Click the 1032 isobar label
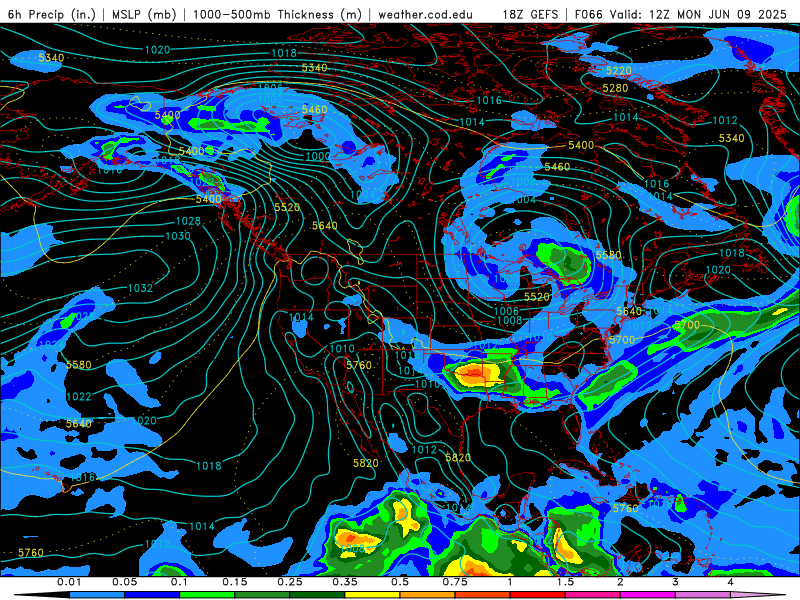The height and width of the screenshot is (600, 800). [x=140, y=288]
